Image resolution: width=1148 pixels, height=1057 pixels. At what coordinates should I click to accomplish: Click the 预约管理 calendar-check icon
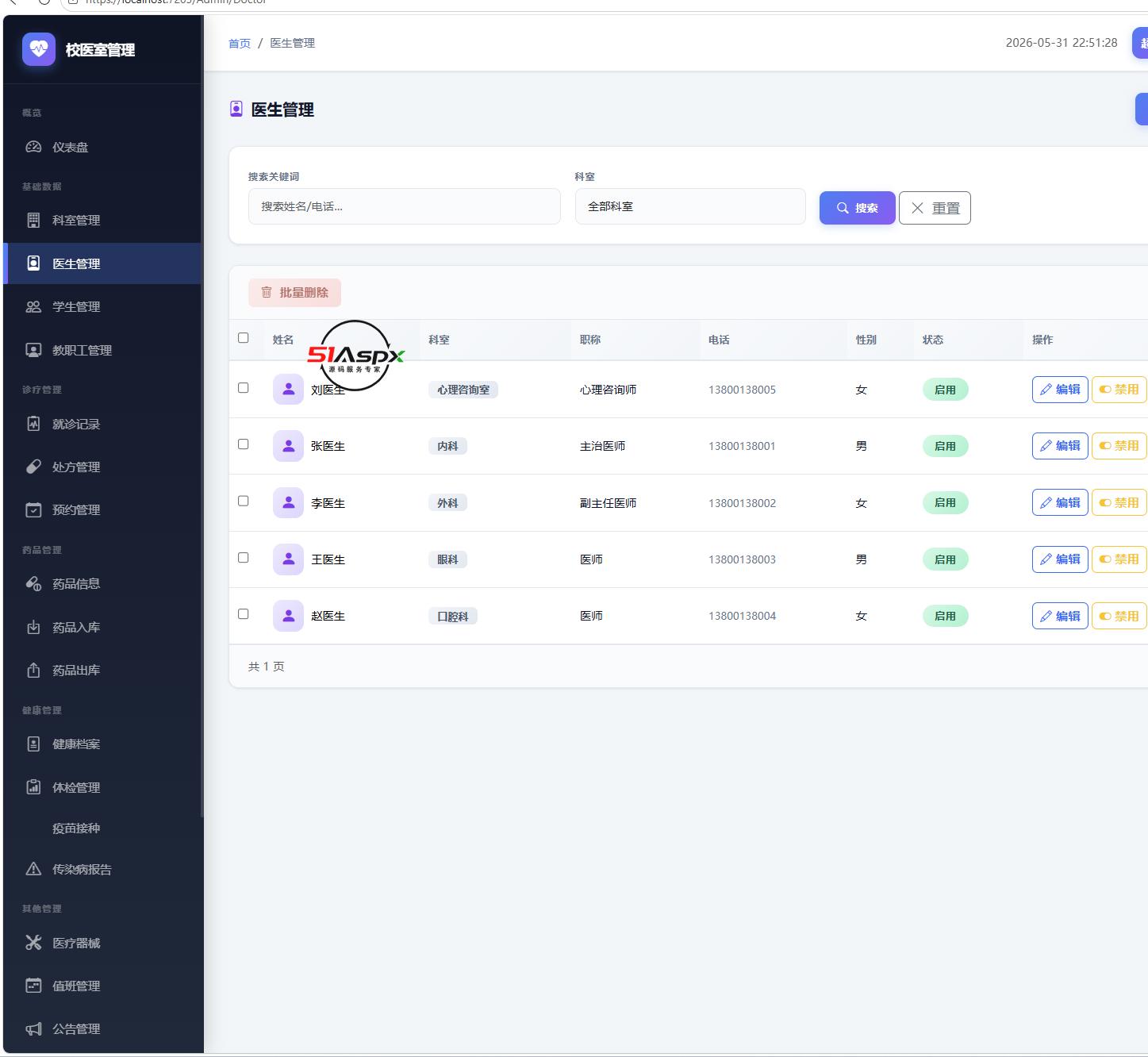33,509
